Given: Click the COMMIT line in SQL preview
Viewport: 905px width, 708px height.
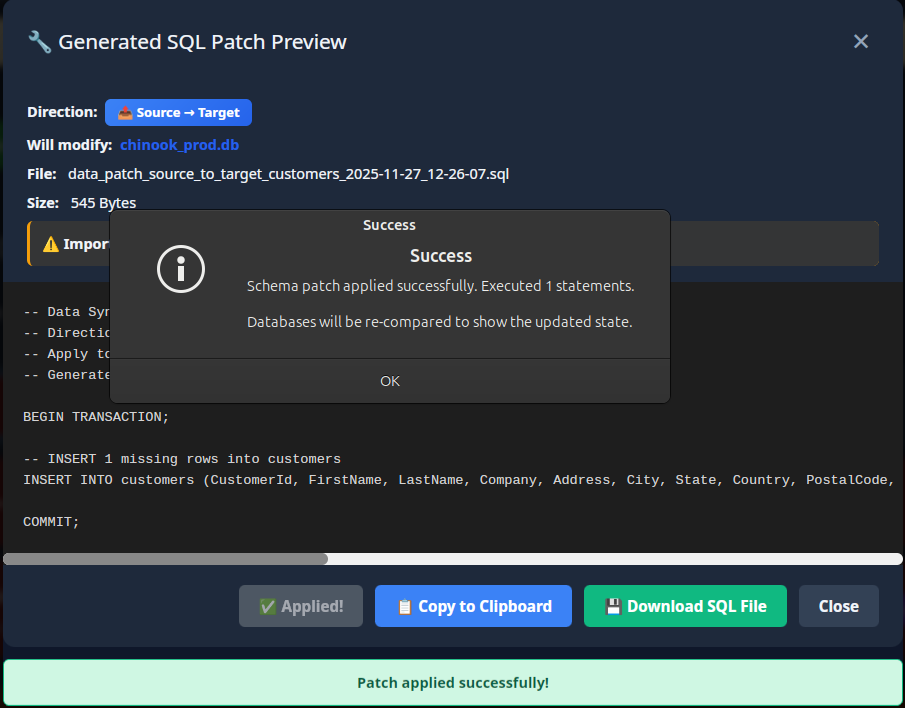Looking at the screenshot, I should 51,522.
